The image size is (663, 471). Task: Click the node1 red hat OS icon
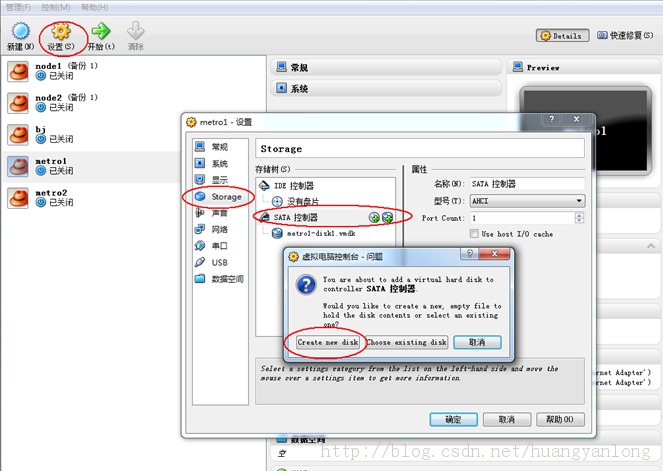tap(18, 71)
